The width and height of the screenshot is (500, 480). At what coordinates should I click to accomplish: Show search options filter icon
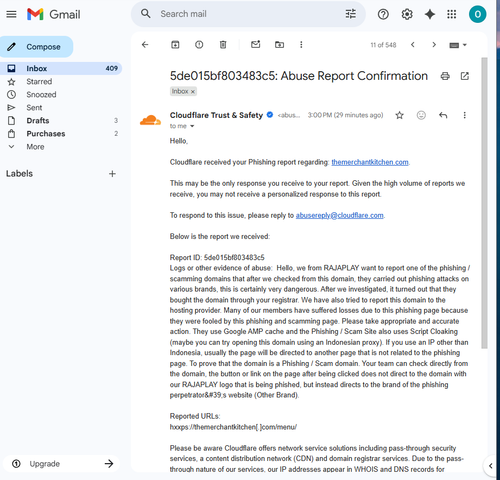(x=350, y=14)
